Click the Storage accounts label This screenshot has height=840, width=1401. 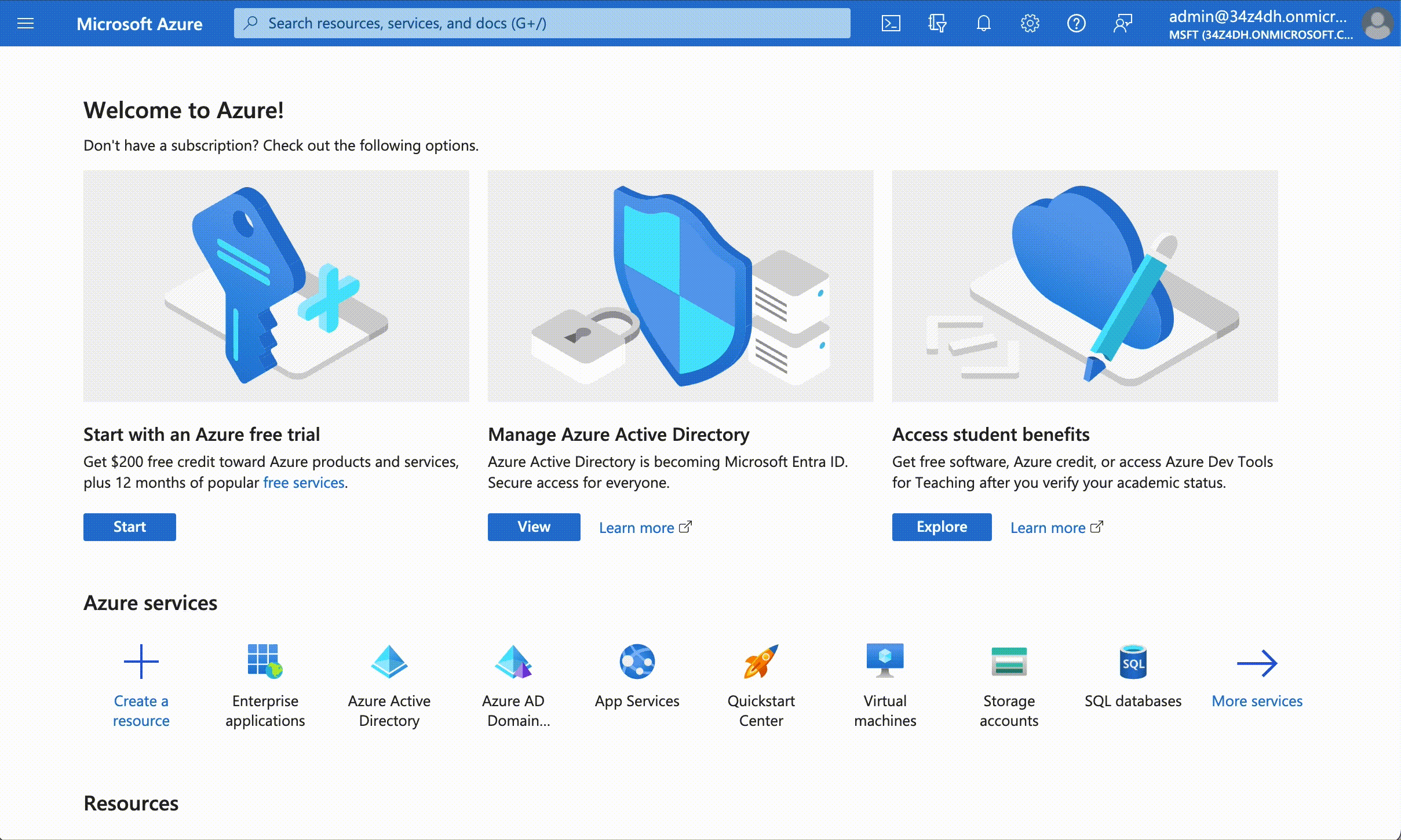(x=1009, y=711)
